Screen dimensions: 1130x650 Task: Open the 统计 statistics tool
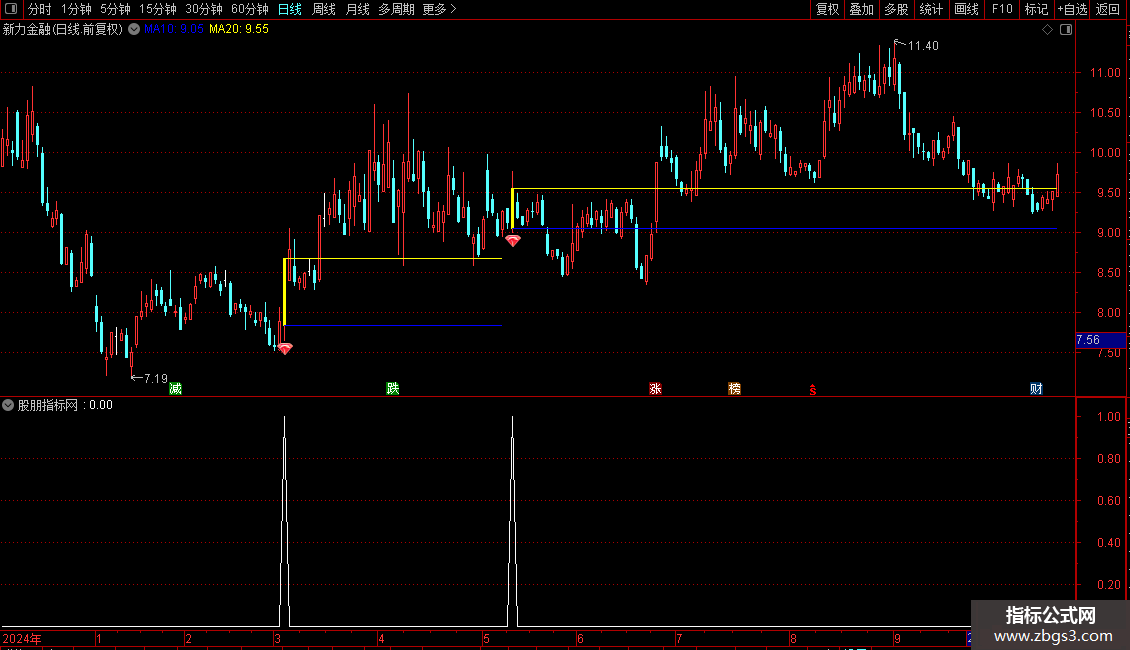click(930, 9)
